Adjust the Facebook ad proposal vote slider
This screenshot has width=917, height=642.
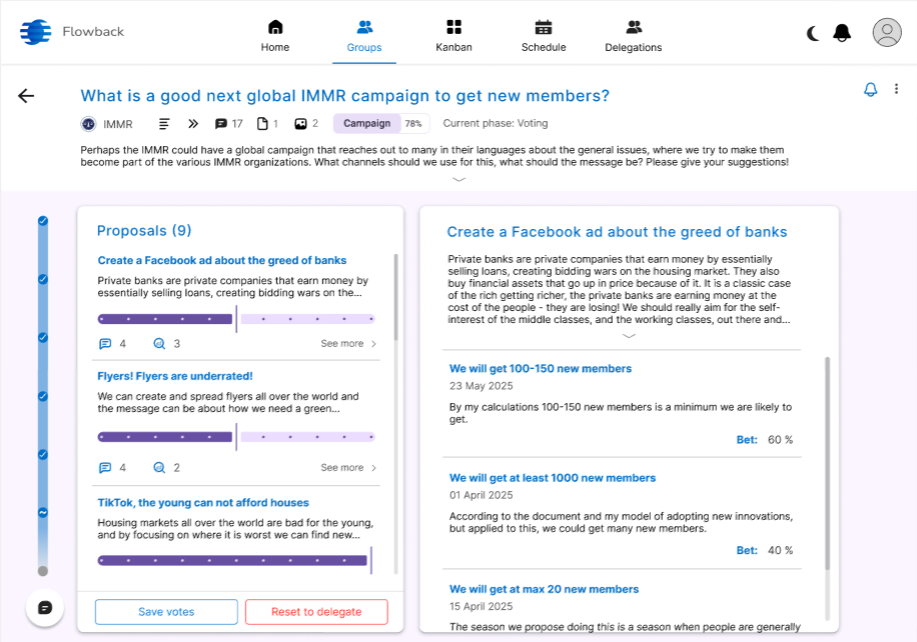coord(236,319)
